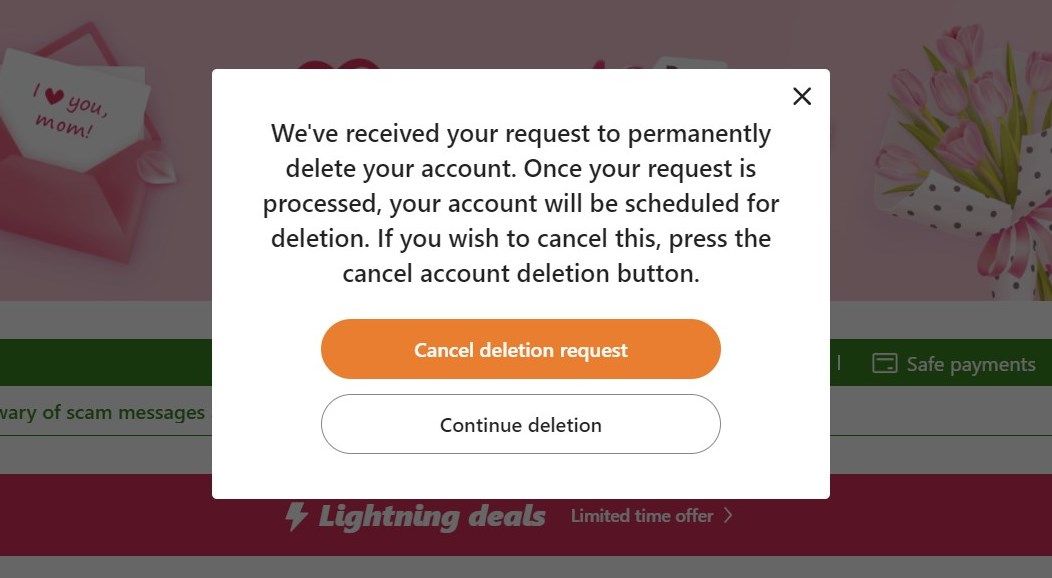Image resolution: width=1052 pixels, height=578 pixels.
Task: Click the Safe payments credit card icon
Action: click(x=884, y=364)
